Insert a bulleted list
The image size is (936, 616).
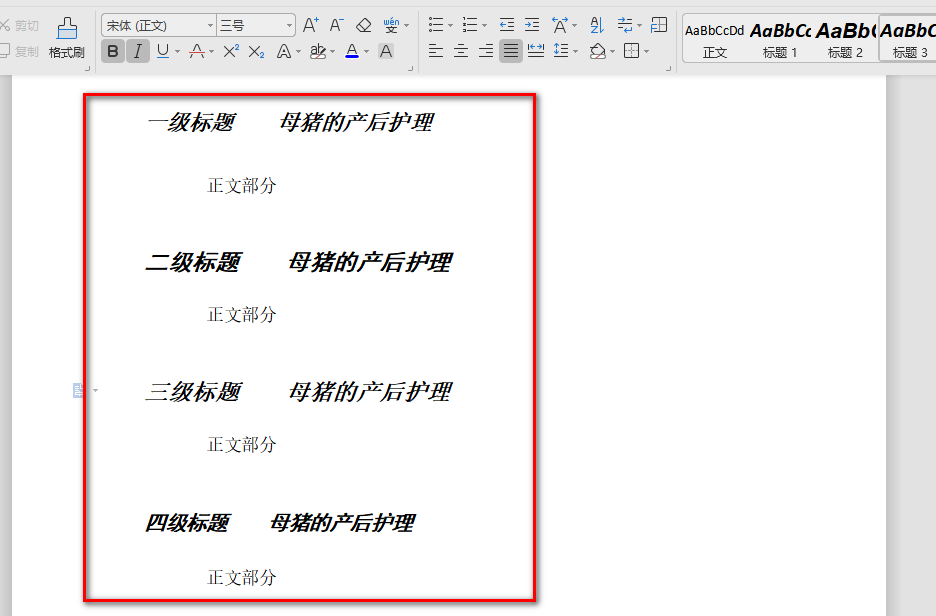[x=436, y=25]
